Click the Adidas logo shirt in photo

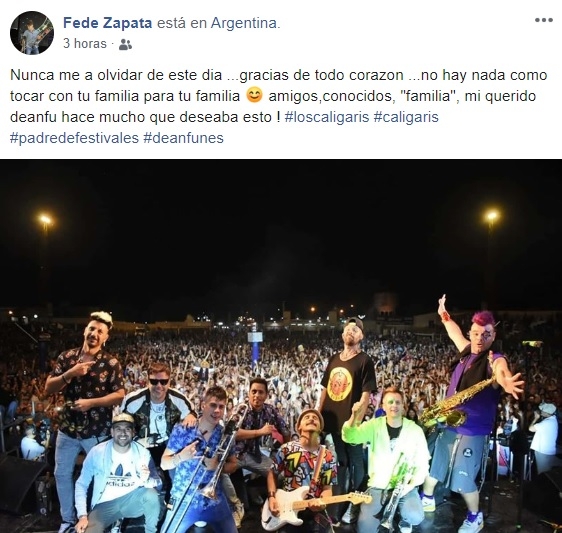120,477
